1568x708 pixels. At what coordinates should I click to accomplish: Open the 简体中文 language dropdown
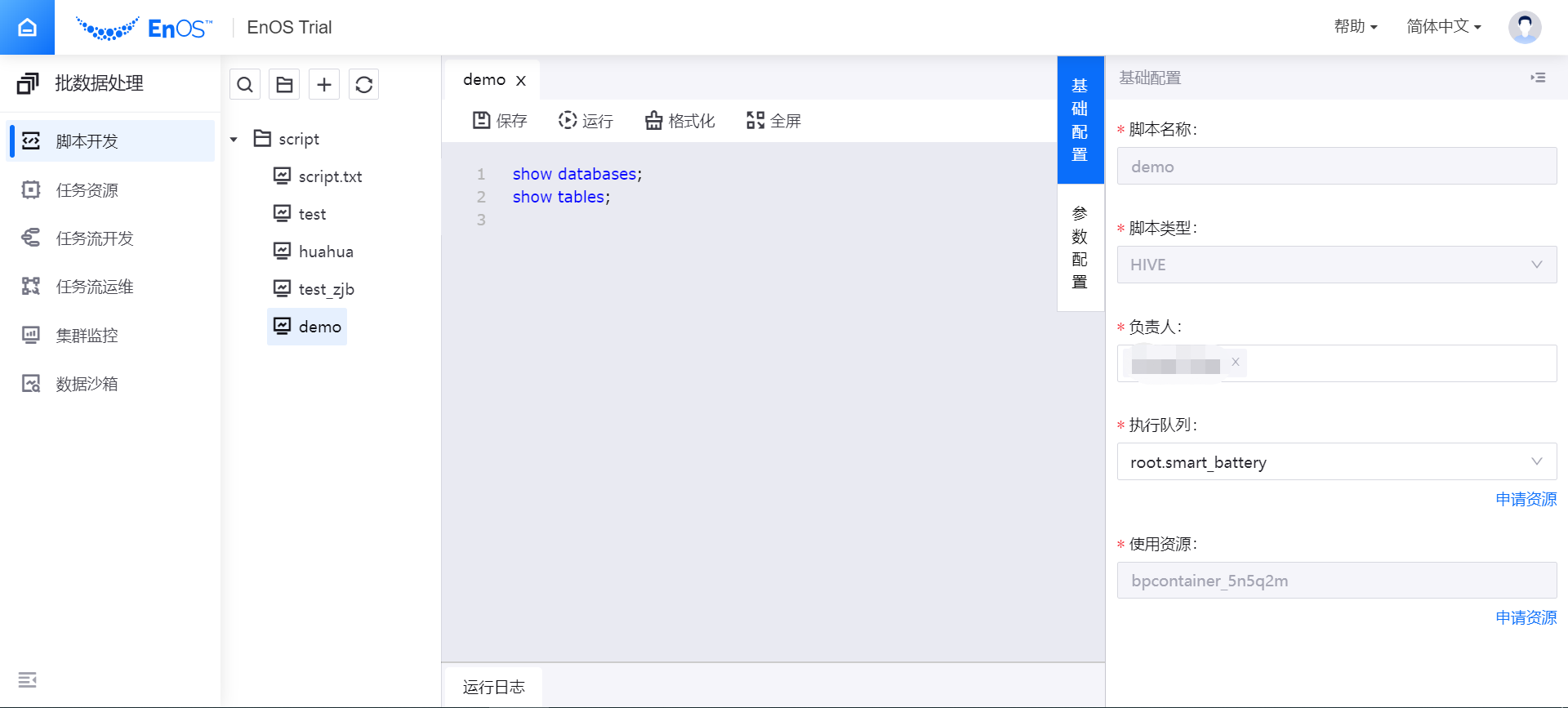pos(1444,27)
